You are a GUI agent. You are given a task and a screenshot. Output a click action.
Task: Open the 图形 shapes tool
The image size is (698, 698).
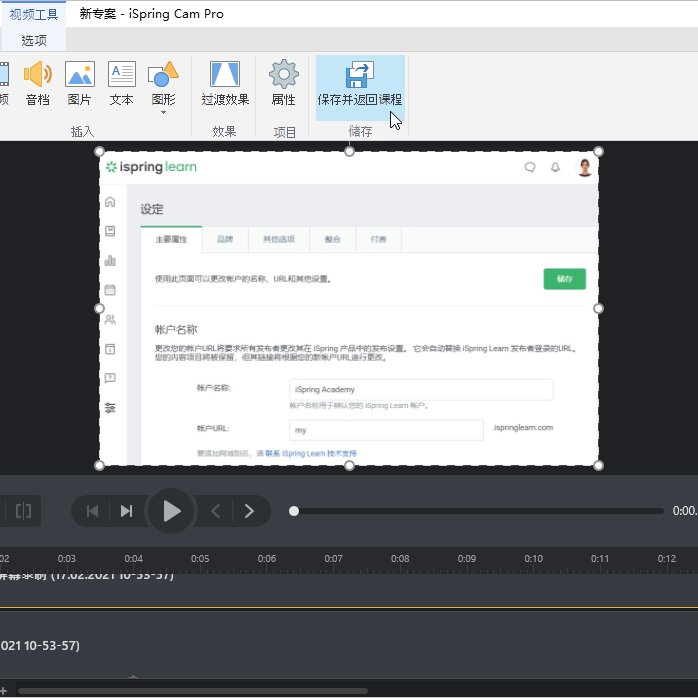pyautogui.click(x=163, y=82)
